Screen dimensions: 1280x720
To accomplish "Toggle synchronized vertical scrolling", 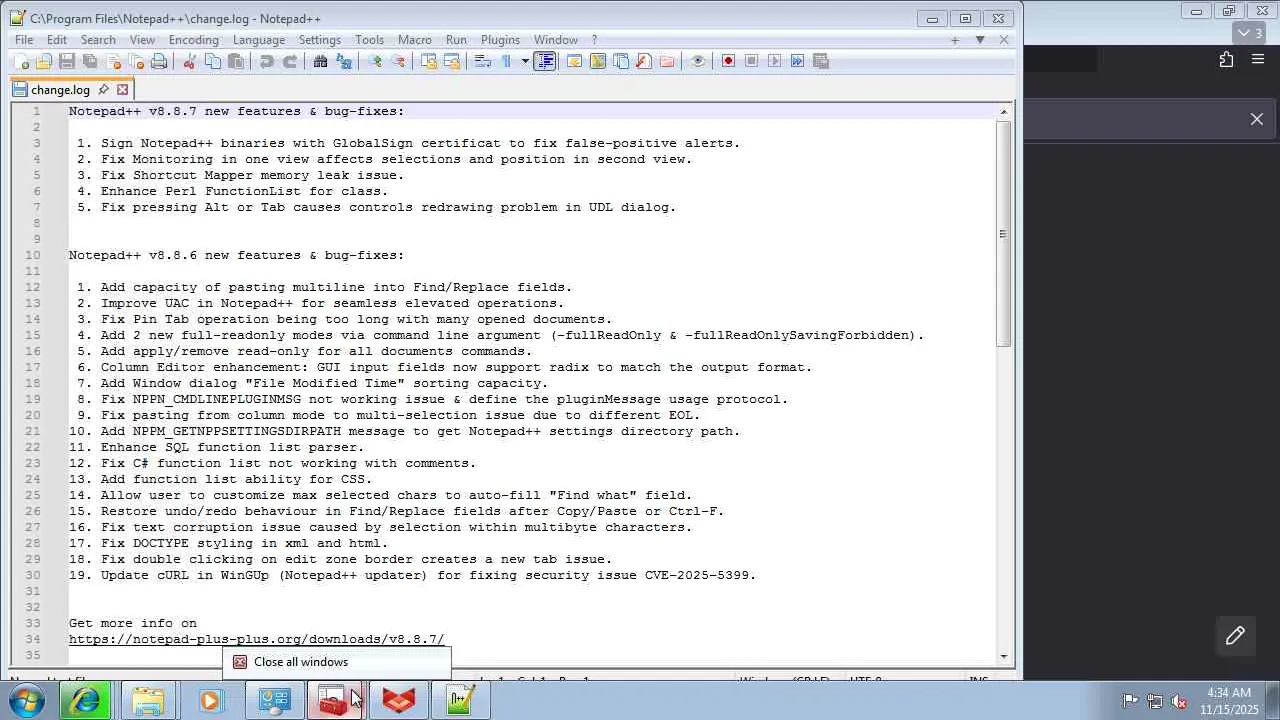I will (428, 61).
